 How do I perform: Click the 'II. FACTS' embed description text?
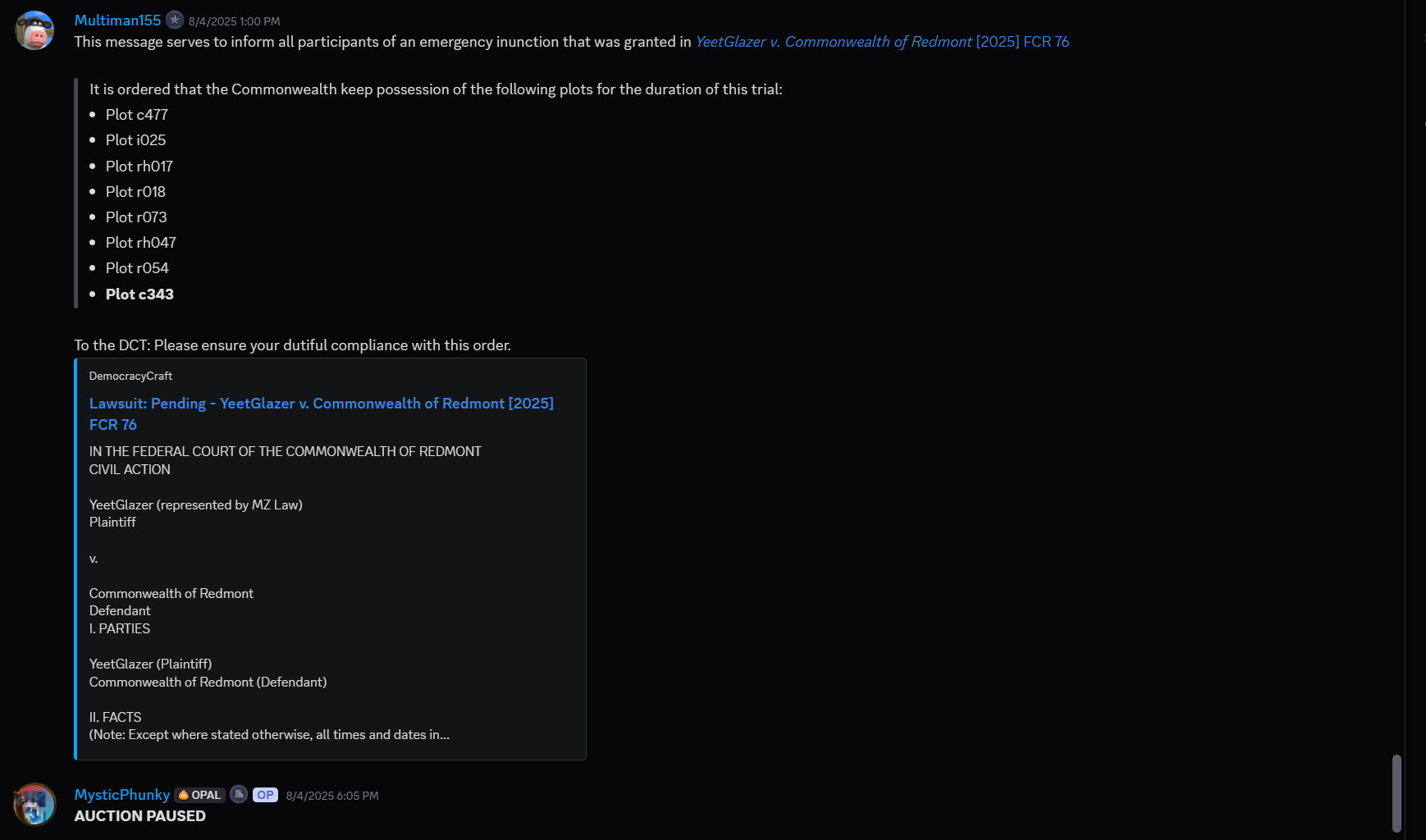click(115, 717)
